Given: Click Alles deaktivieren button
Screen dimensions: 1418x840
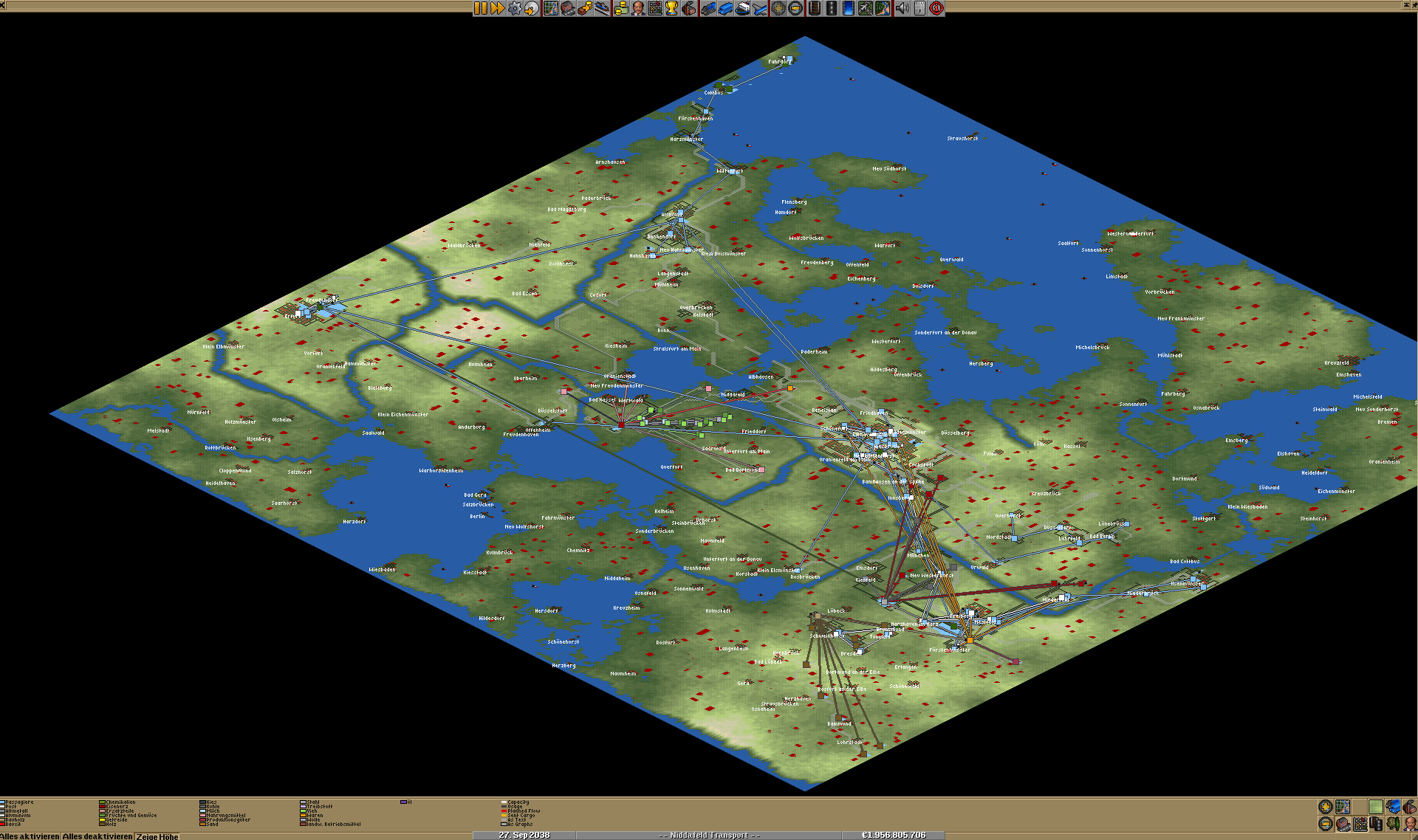Looking at the screenshot, I should pyautogui.click(x=97, y=836).
